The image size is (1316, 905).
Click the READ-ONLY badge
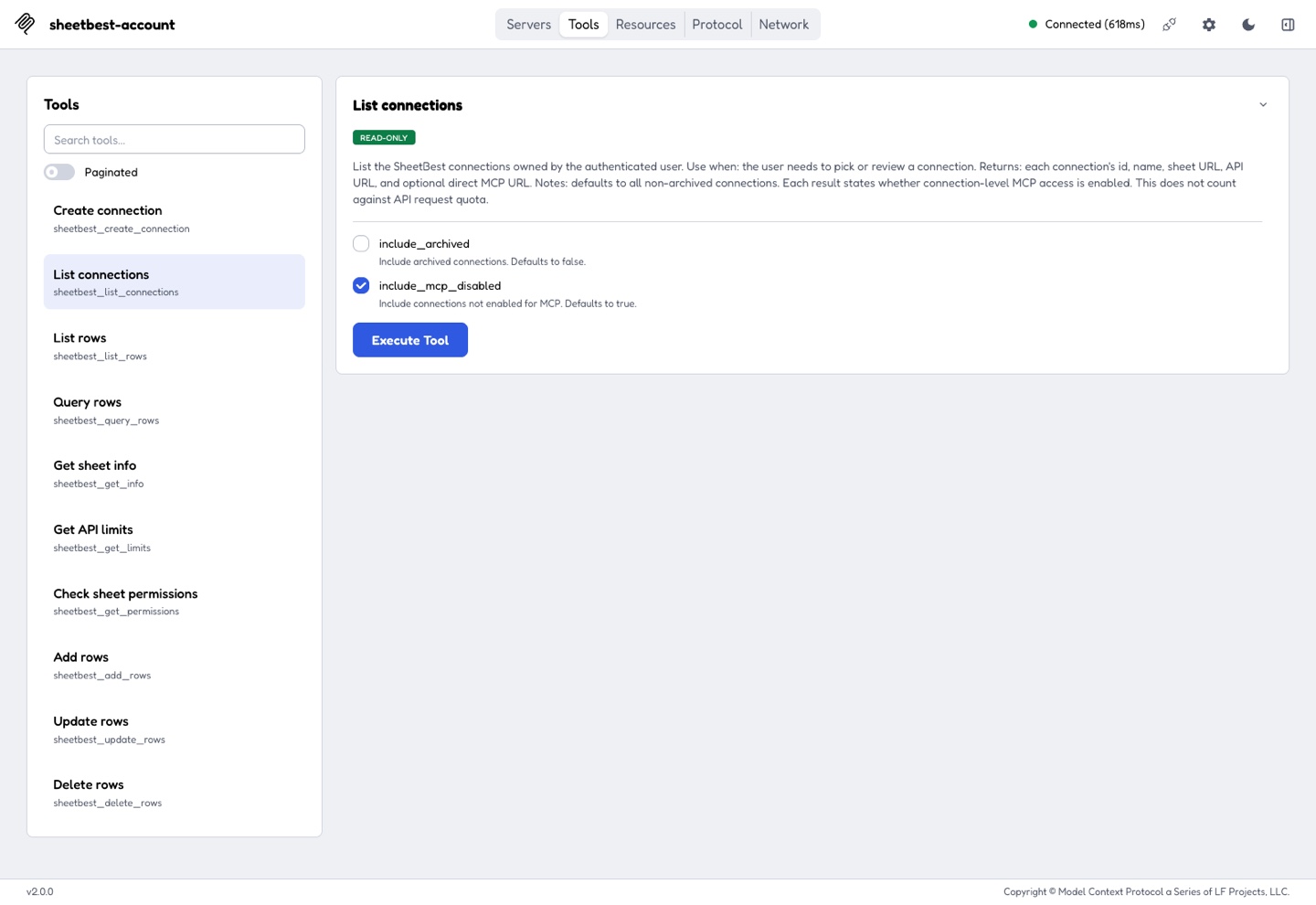(x=384, y=138)
